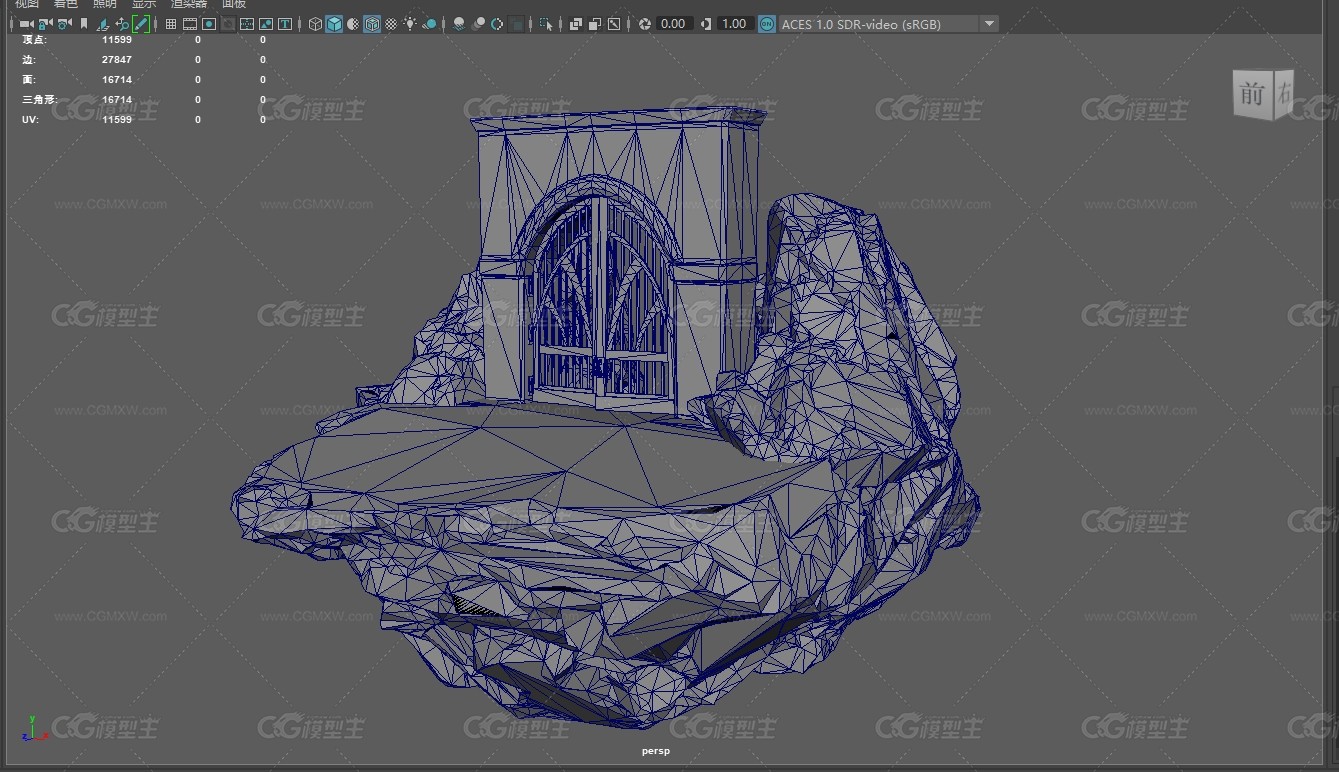Click the Gamma icon

coord(706,24)
